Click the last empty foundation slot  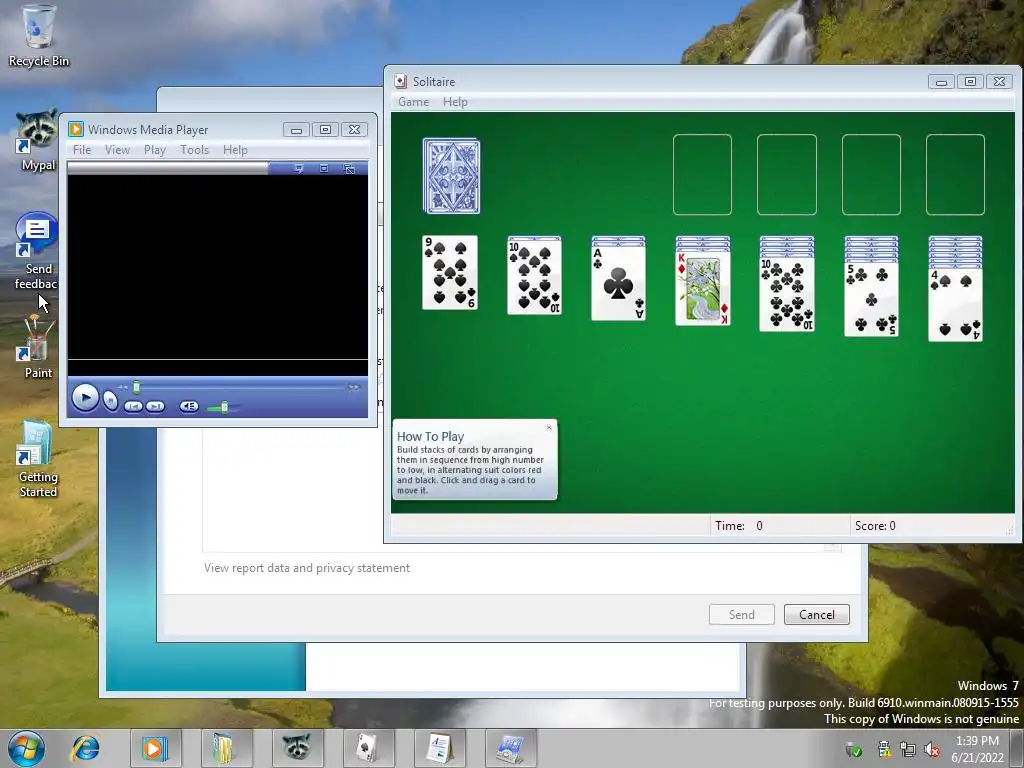(955, 174)
